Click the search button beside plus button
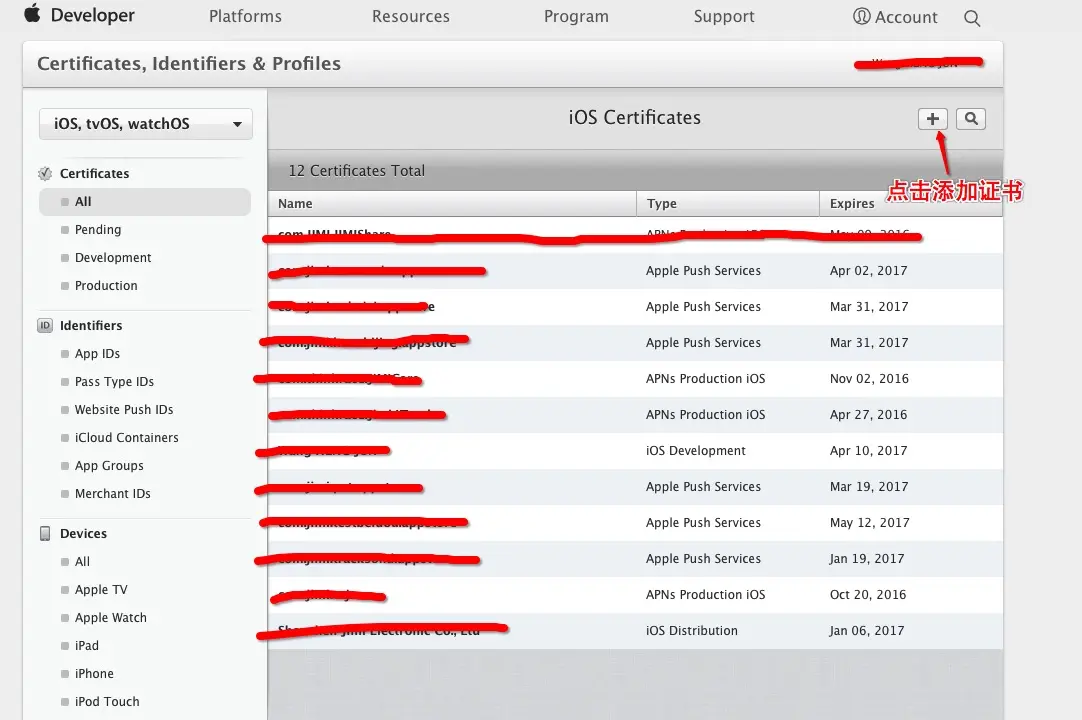 [x=971, y=119]
